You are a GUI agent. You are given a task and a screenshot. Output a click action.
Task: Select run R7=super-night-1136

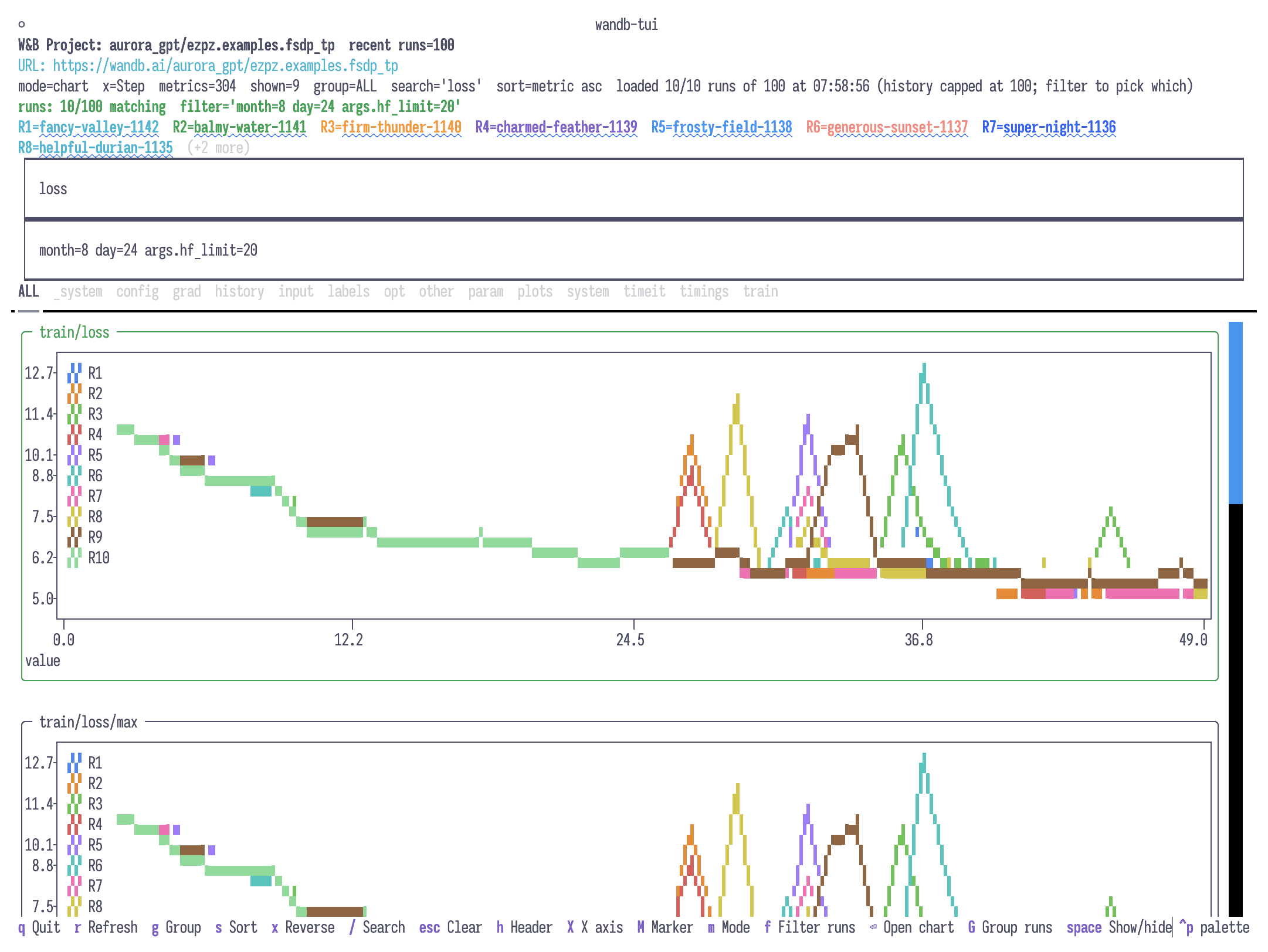[1049, 127]
